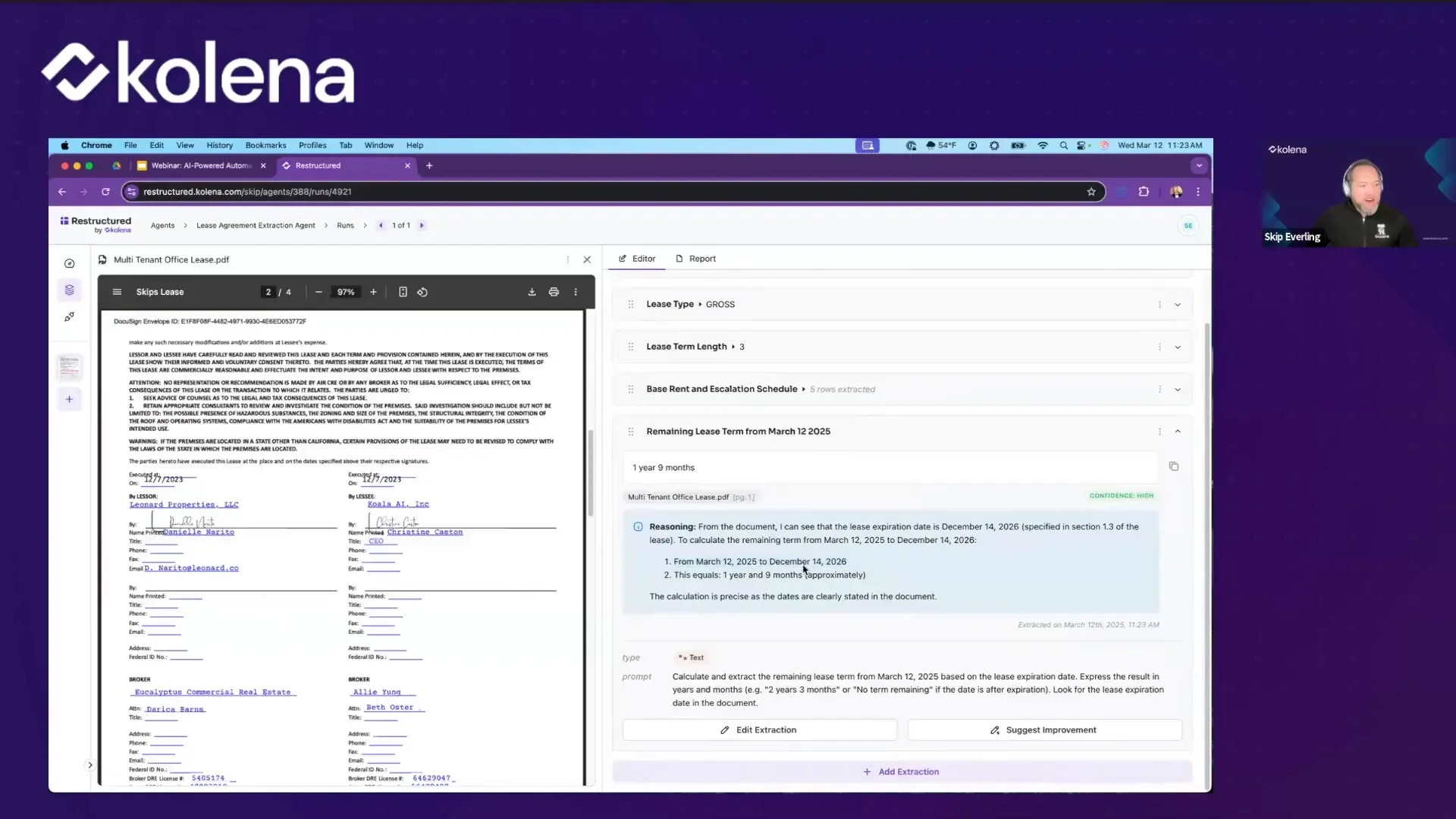Open PDF thumbnails via the hamburger menu icon
The width and height of the screenshot is (1456, 819).
tap(117, 291)
